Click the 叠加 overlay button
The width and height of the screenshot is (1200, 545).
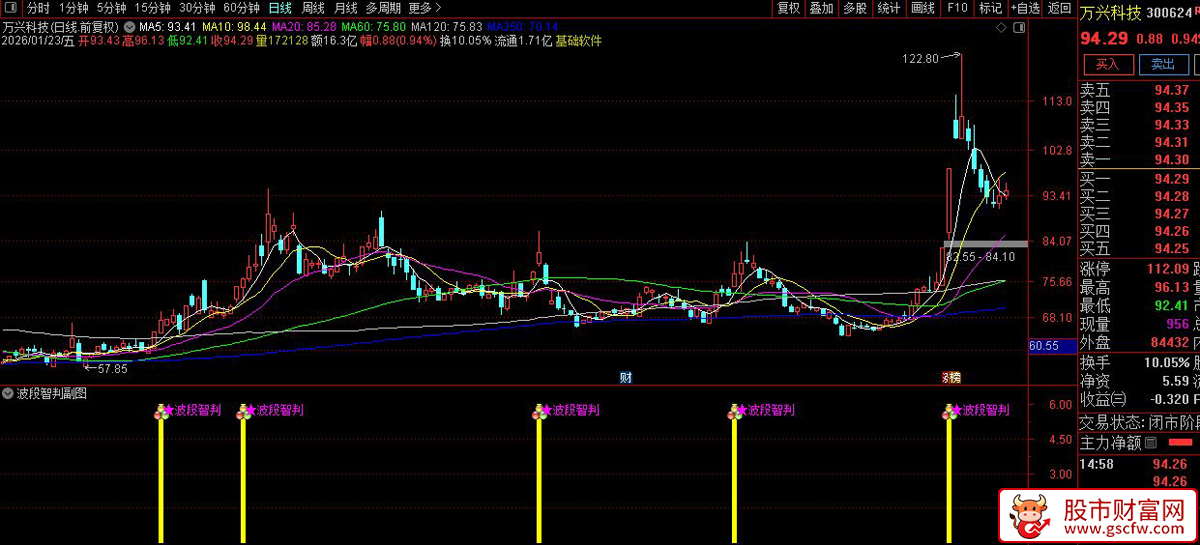pos(821,8)
